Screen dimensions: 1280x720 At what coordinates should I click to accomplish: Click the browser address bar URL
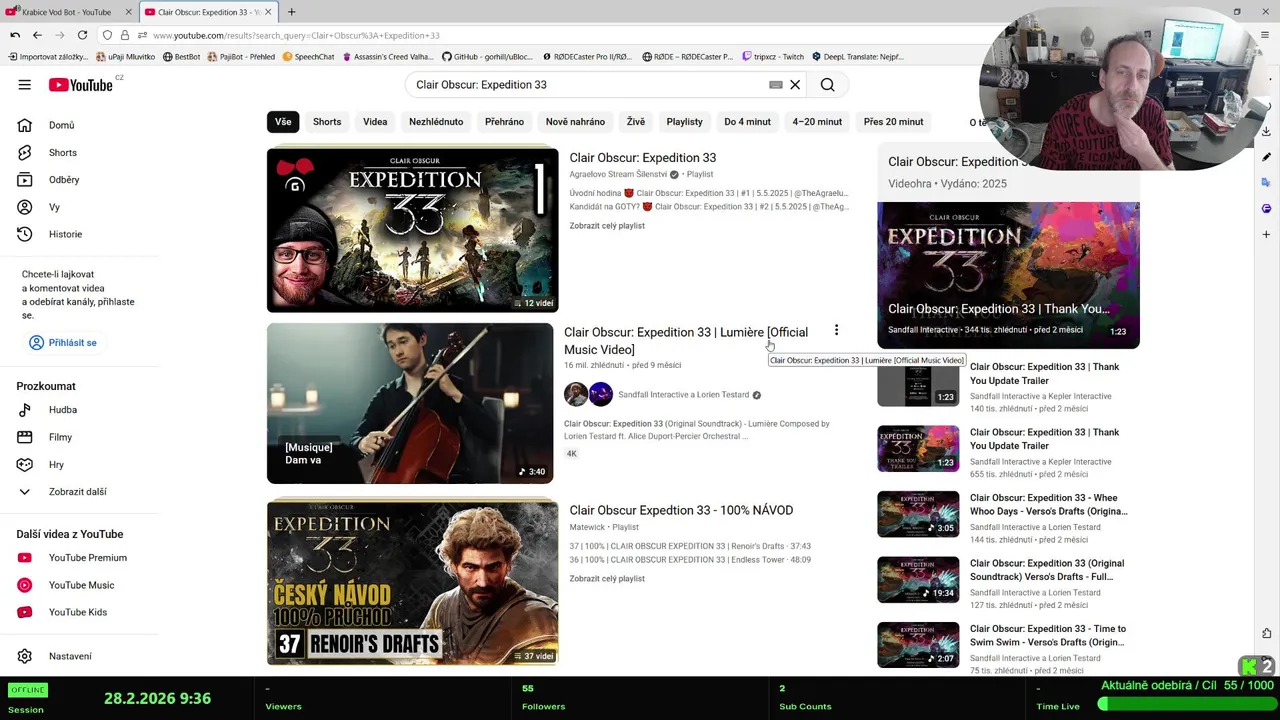click(x=296, y=35)
